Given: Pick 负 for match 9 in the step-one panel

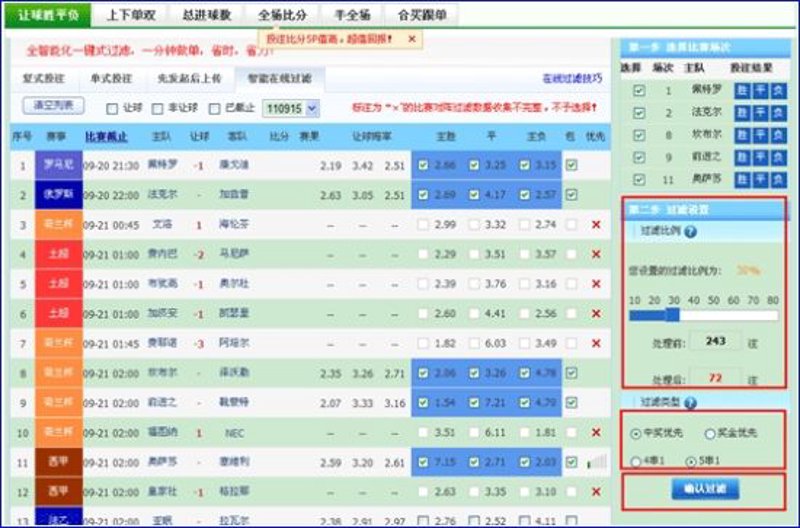Looking at the screenshot, I should pos(778,158).
